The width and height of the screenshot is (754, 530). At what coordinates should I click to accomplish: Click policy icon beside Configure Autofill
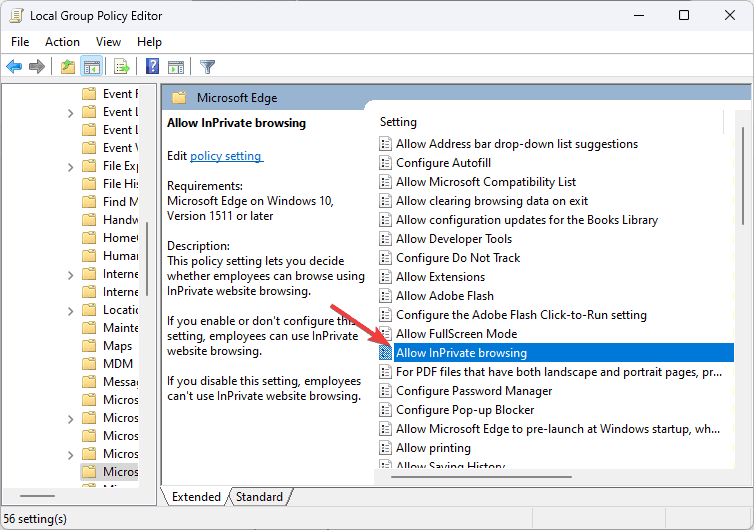click(x=385, y=163)
